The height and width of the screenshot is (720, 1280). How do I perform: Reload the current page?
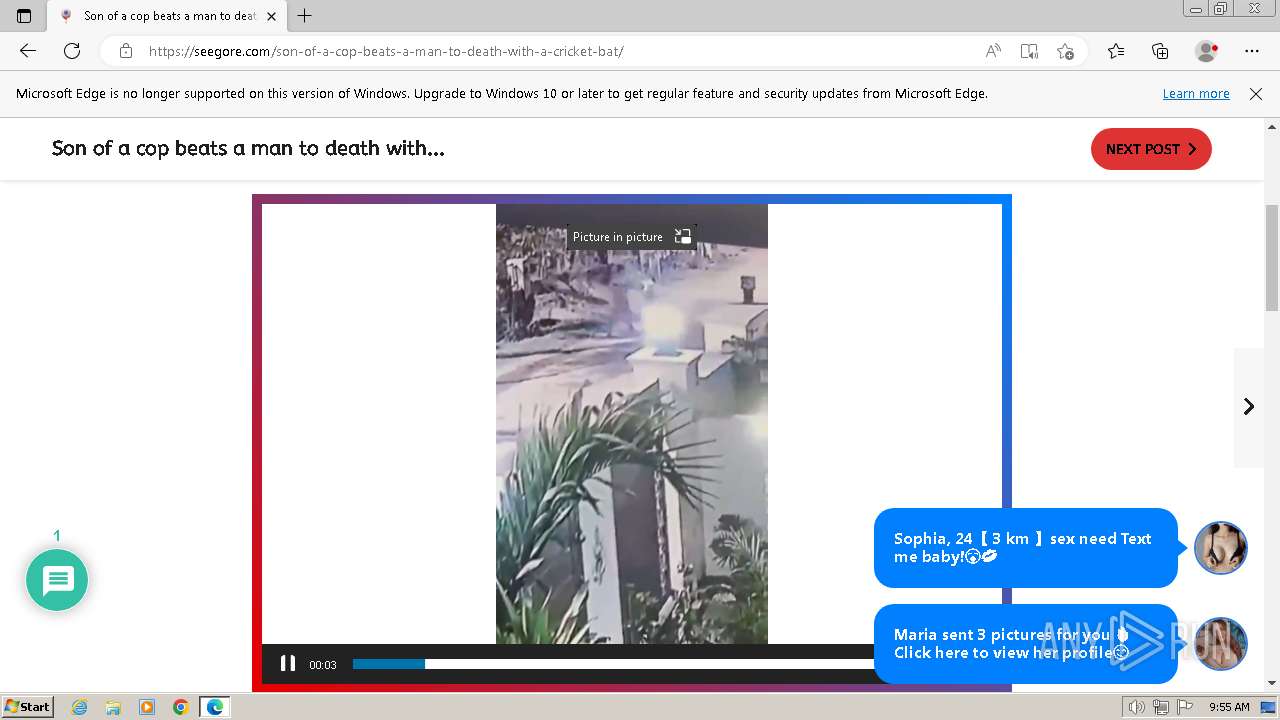72,51
